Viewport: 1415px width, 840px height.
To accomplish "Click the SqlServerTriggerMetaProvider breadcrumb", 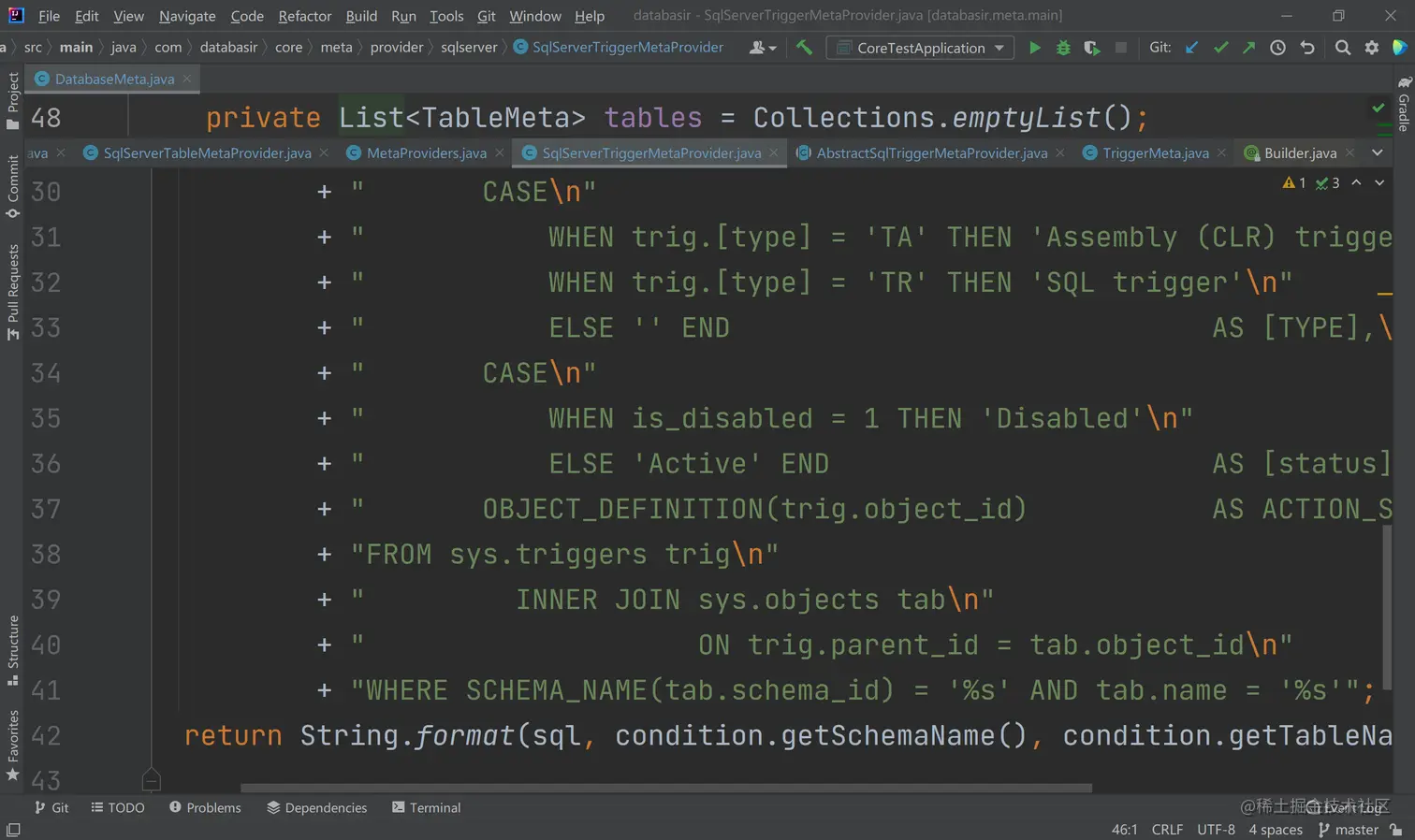I will point(619,48).
